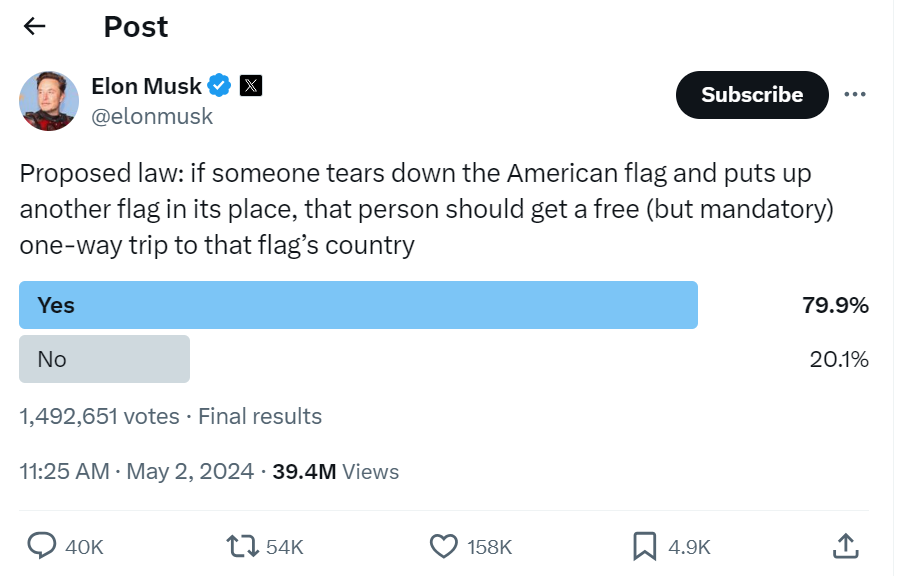Click the 11:25 AM May 2 timestamp
Screen dimensions: 909x576
[136, 472]
